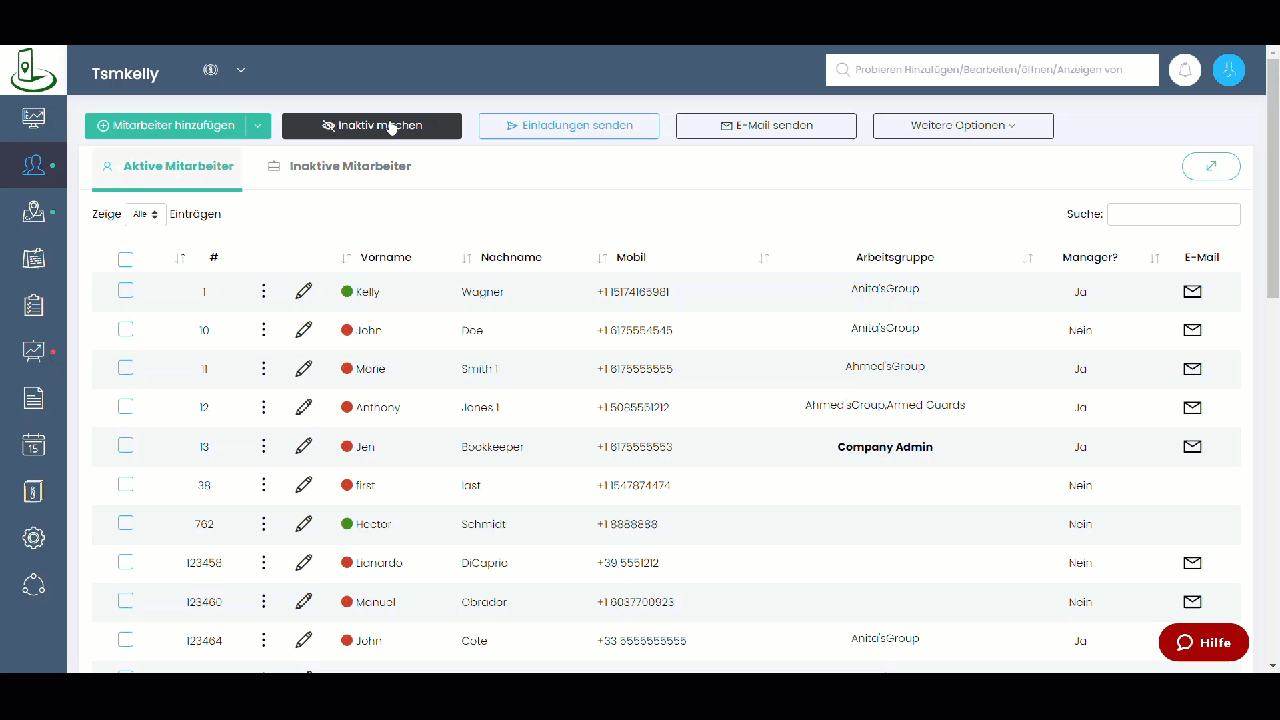Click the green location logo at top left
1280x720 pixels.
(33, 70)
